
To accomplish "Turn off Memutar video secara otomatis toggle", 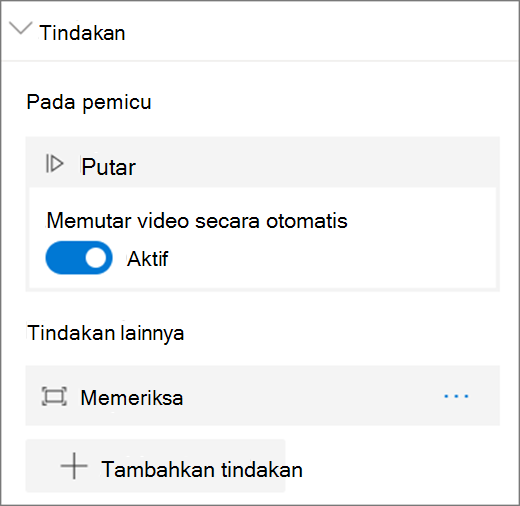I will (79, 258).
